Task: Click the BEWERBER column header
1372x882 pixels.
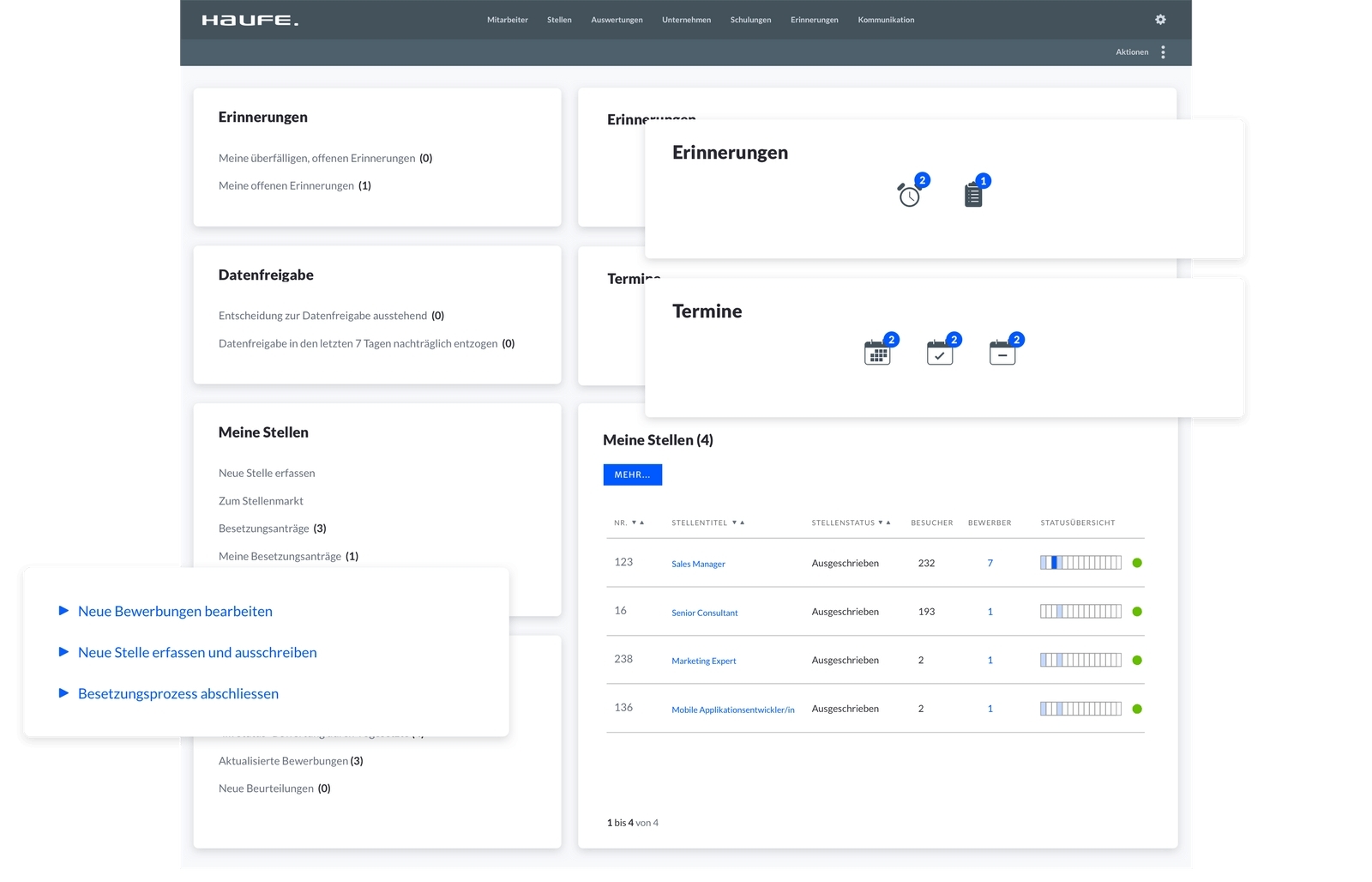Action: point(990,523)
